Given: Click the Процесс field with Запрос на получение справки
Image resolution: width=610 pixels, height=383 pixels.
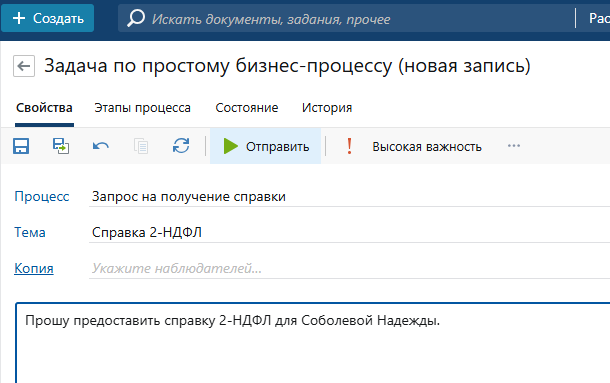Looking at the screenshot, I should tap(349, 197).
